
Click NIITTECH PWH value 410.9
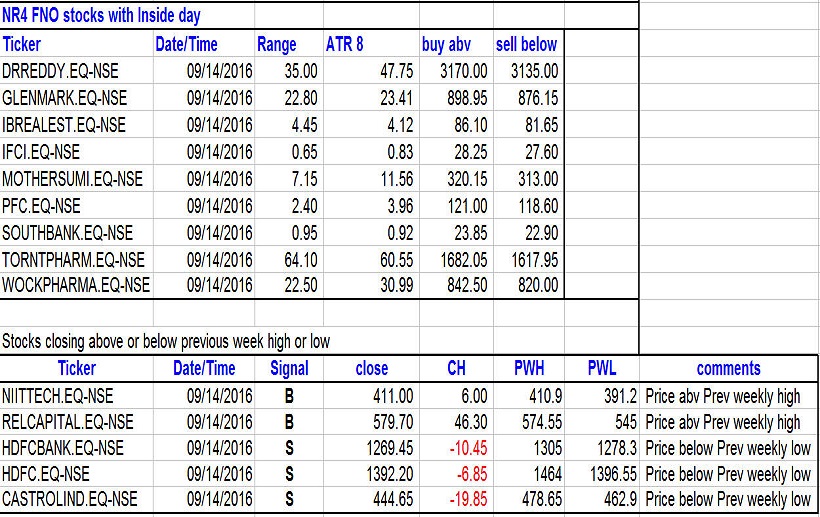point(545,396)
